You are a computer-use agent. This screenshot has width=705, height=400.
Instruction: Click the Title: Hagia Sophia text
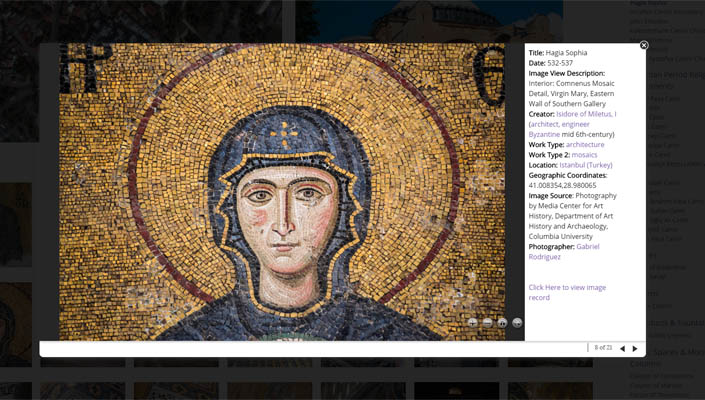tap(558, 53)
